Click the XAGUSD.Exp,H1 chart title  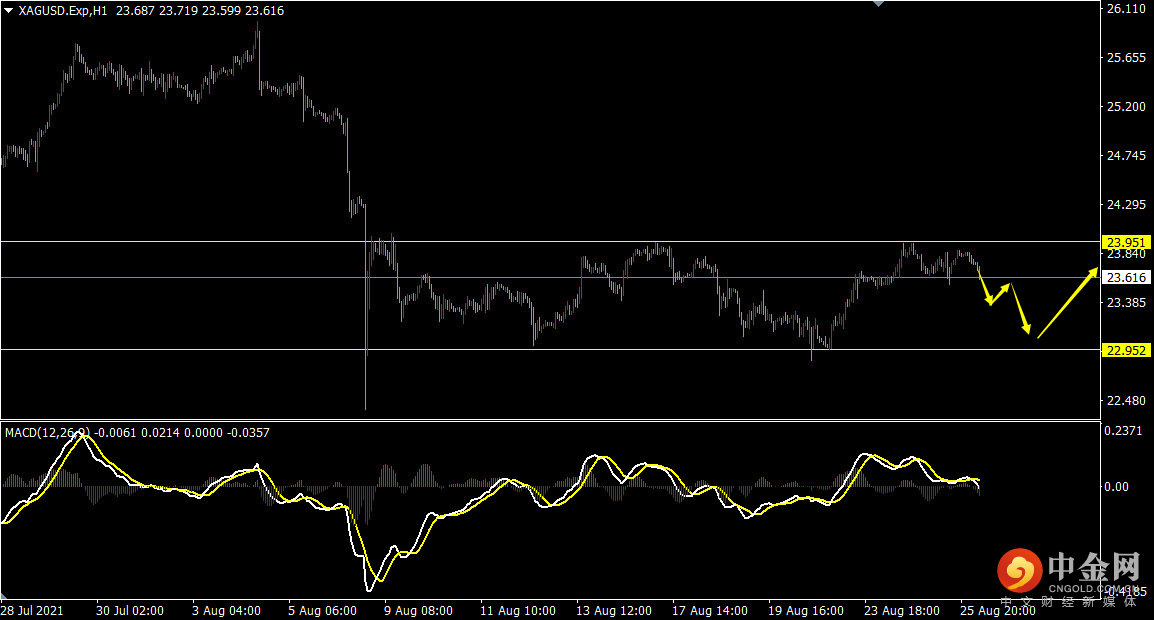coord(63,10)
